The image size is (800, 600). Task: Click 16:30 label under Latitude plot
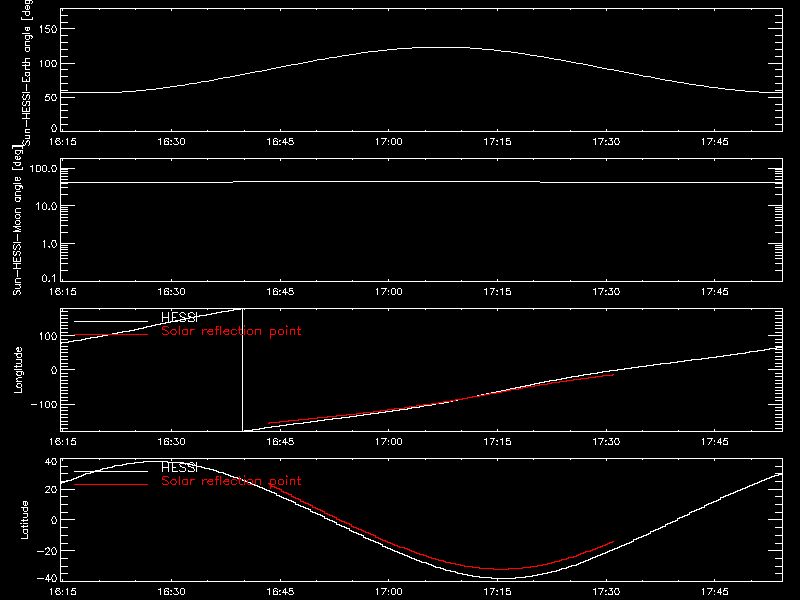tap(171, 592)
